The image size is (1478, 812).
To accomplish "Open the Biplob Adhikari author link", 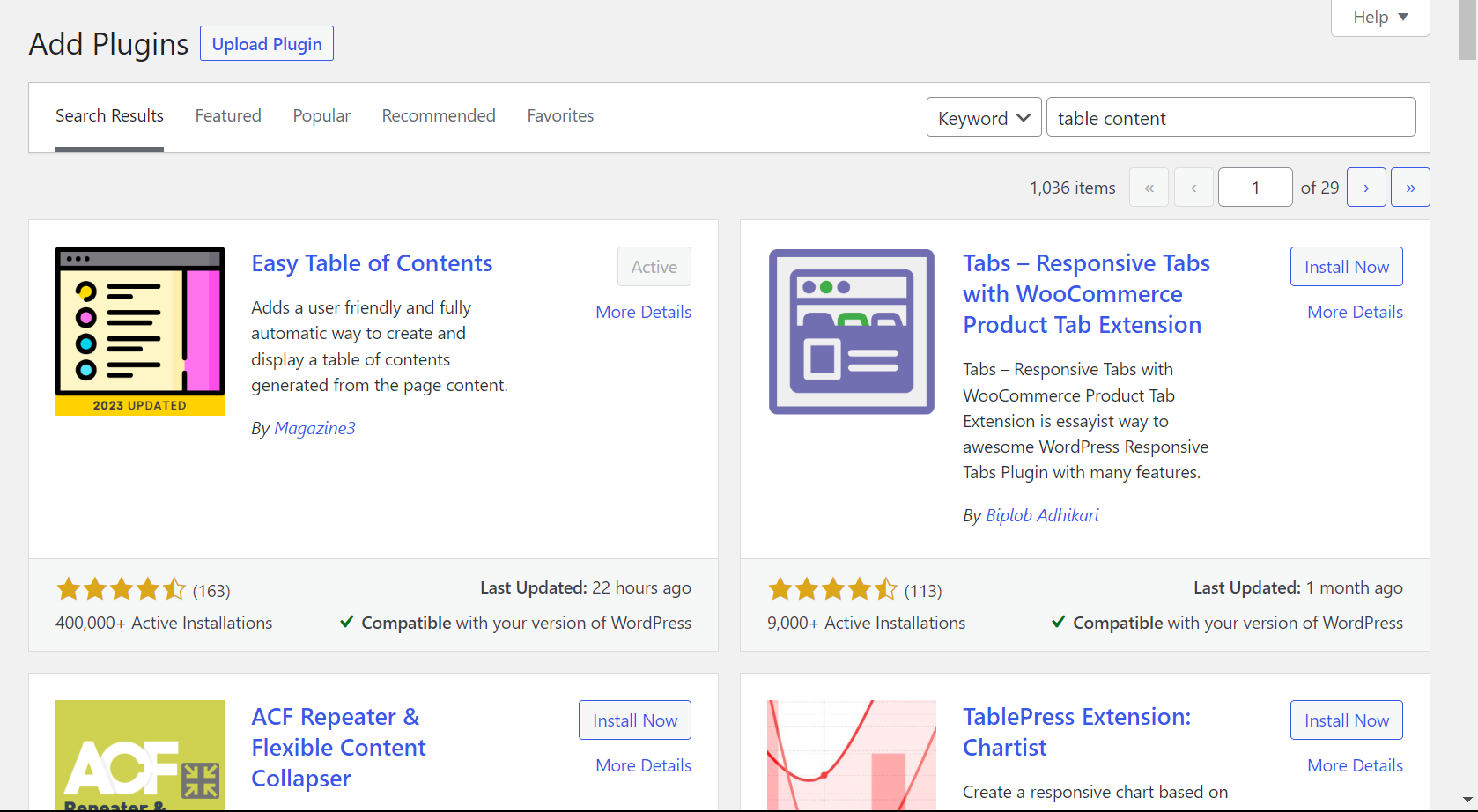I will (1042, 515).
